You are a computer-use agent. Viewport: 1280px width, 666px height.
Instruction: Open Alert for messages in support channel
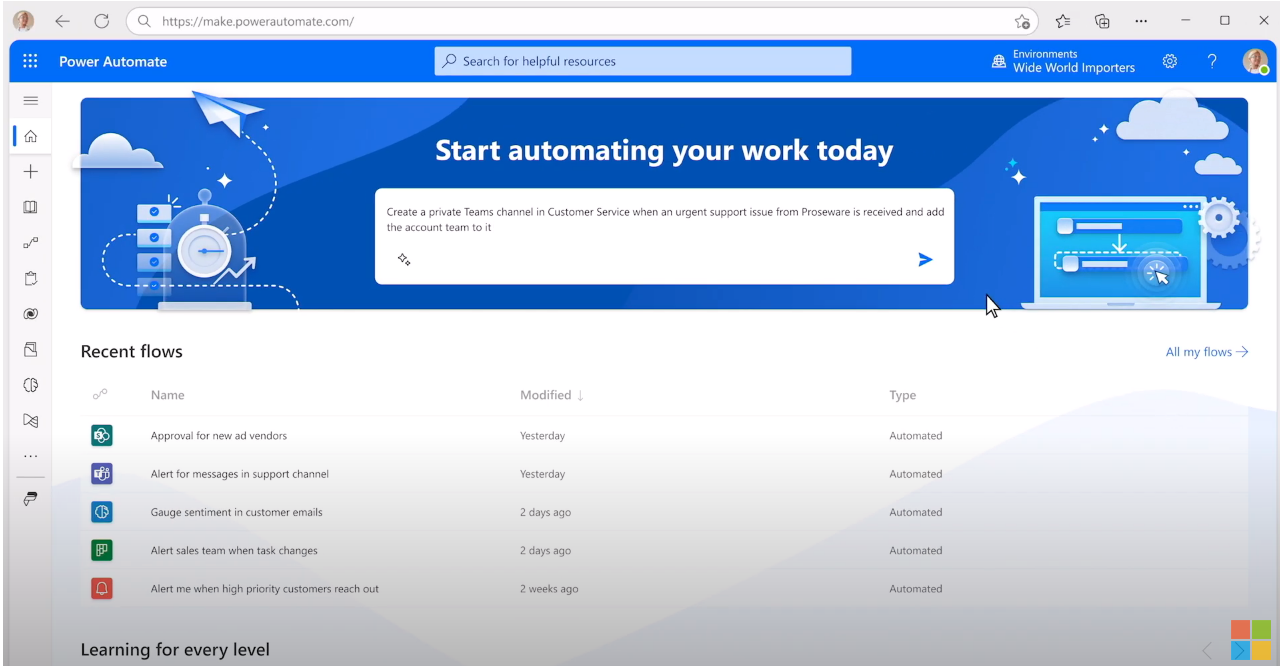point(240,474)
